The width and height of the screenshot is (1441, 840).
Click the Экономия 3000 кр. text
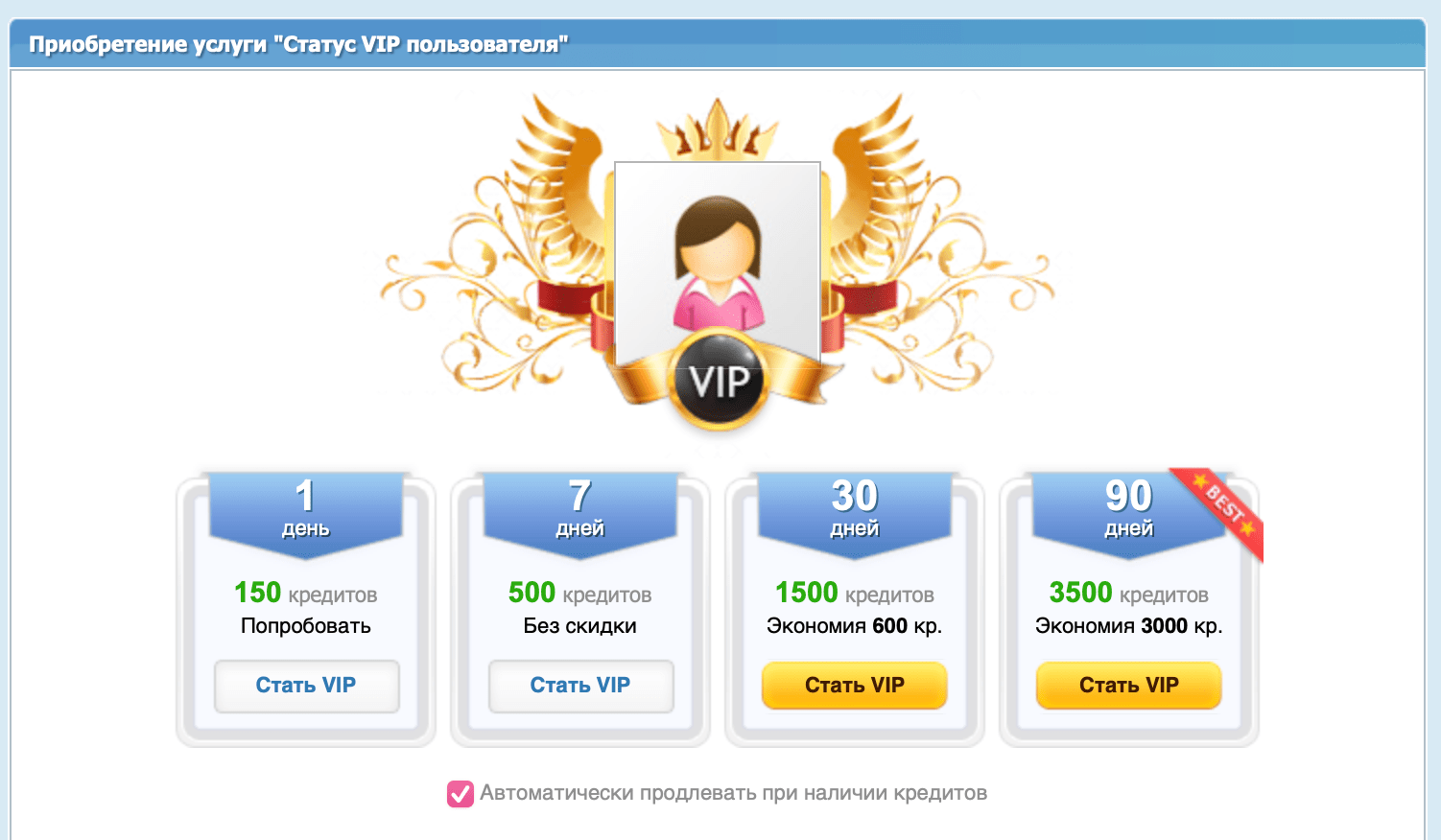[x=1128, y=626]
